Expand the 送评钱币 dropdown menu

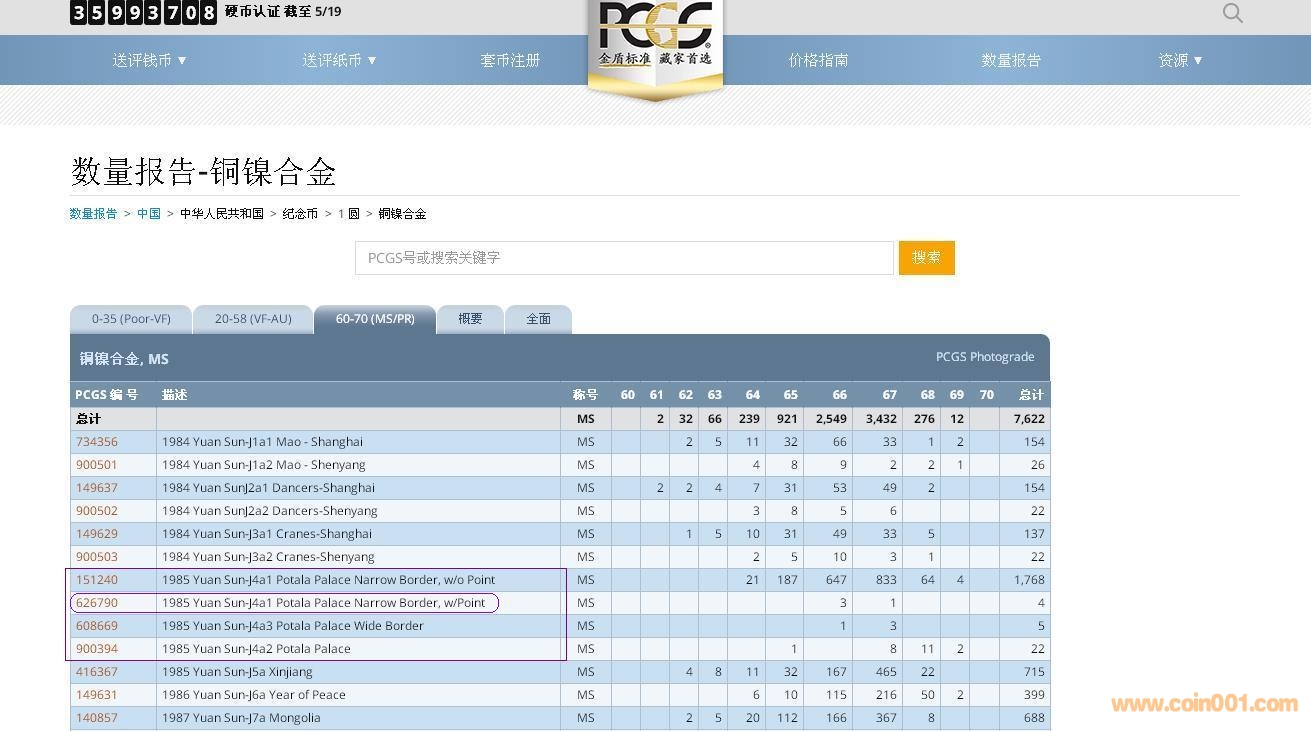point(150,60)
